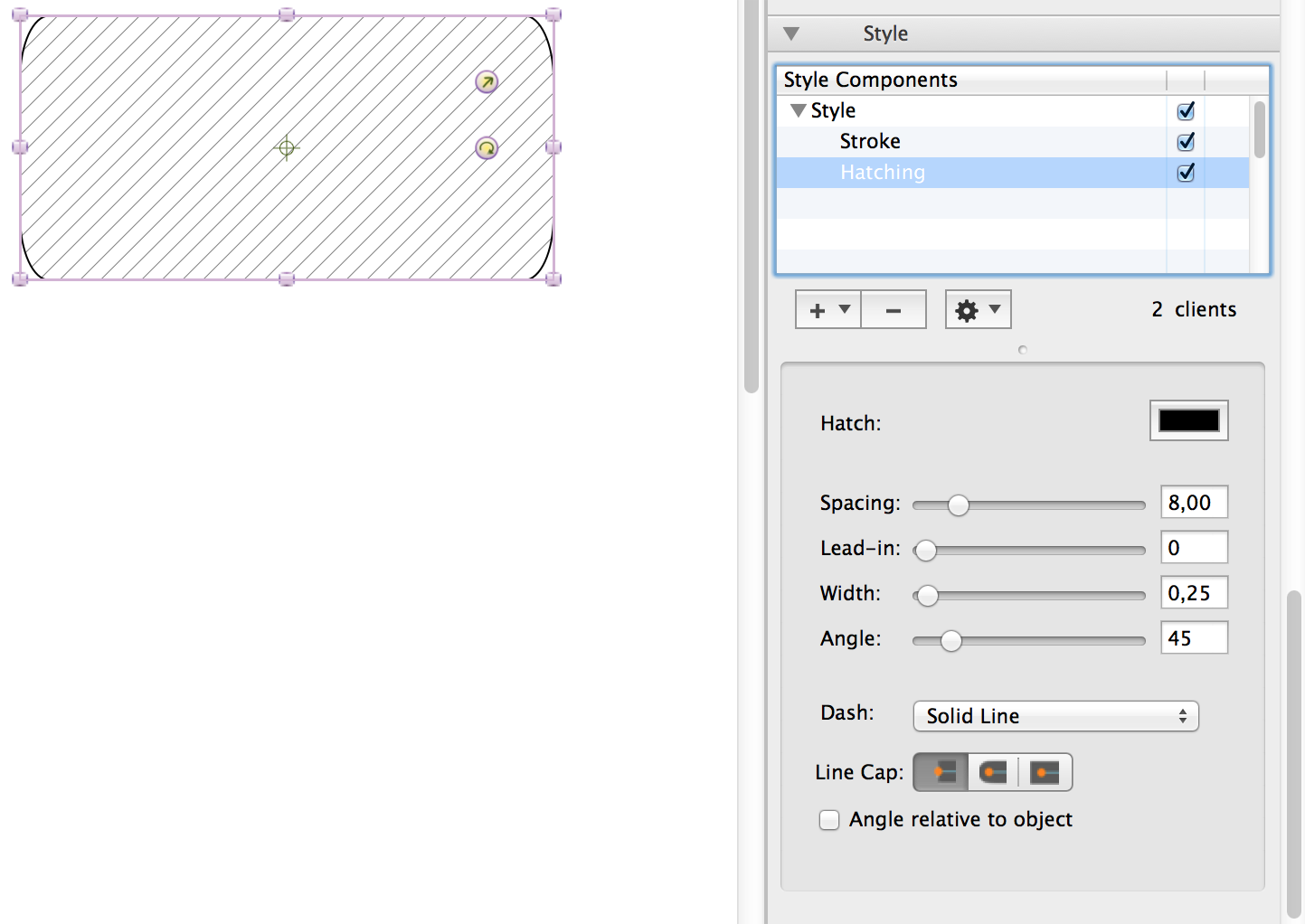
Task: Remove the selected style component
Action: (x=894, y=310)
